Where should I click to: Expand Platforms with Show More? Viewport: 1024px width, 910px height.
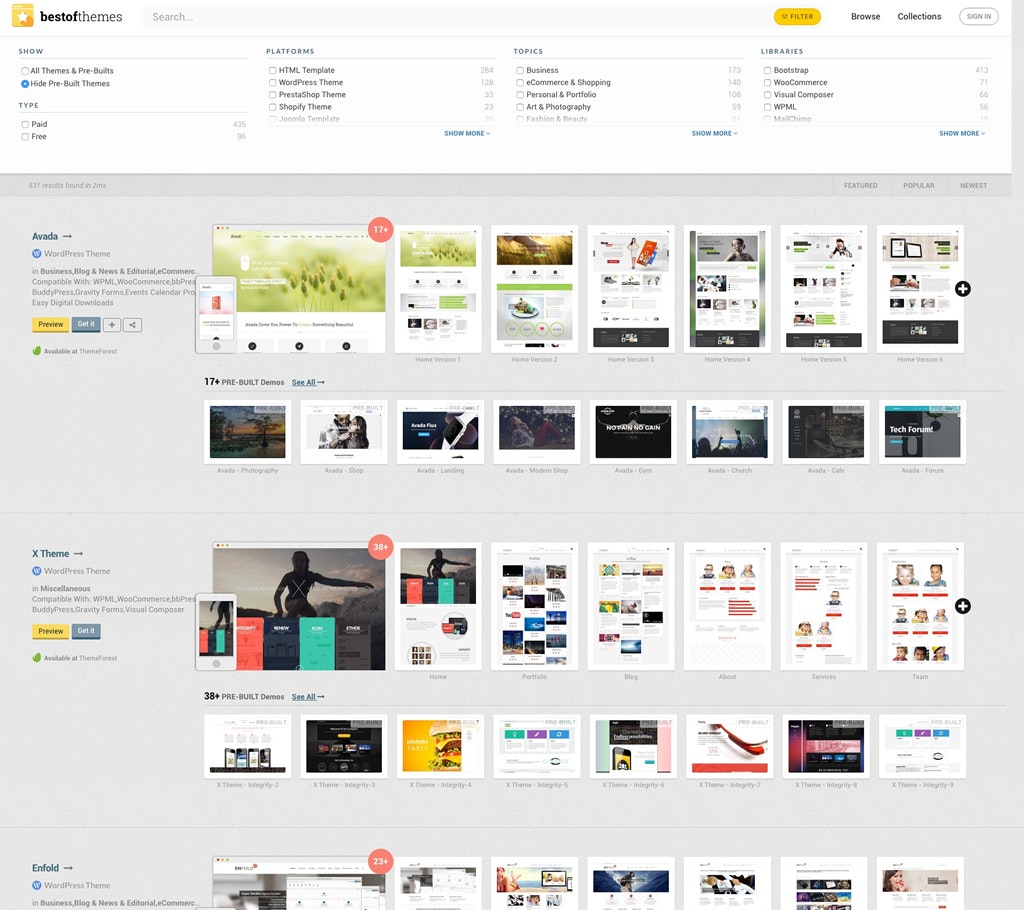(x=467, y=133)
